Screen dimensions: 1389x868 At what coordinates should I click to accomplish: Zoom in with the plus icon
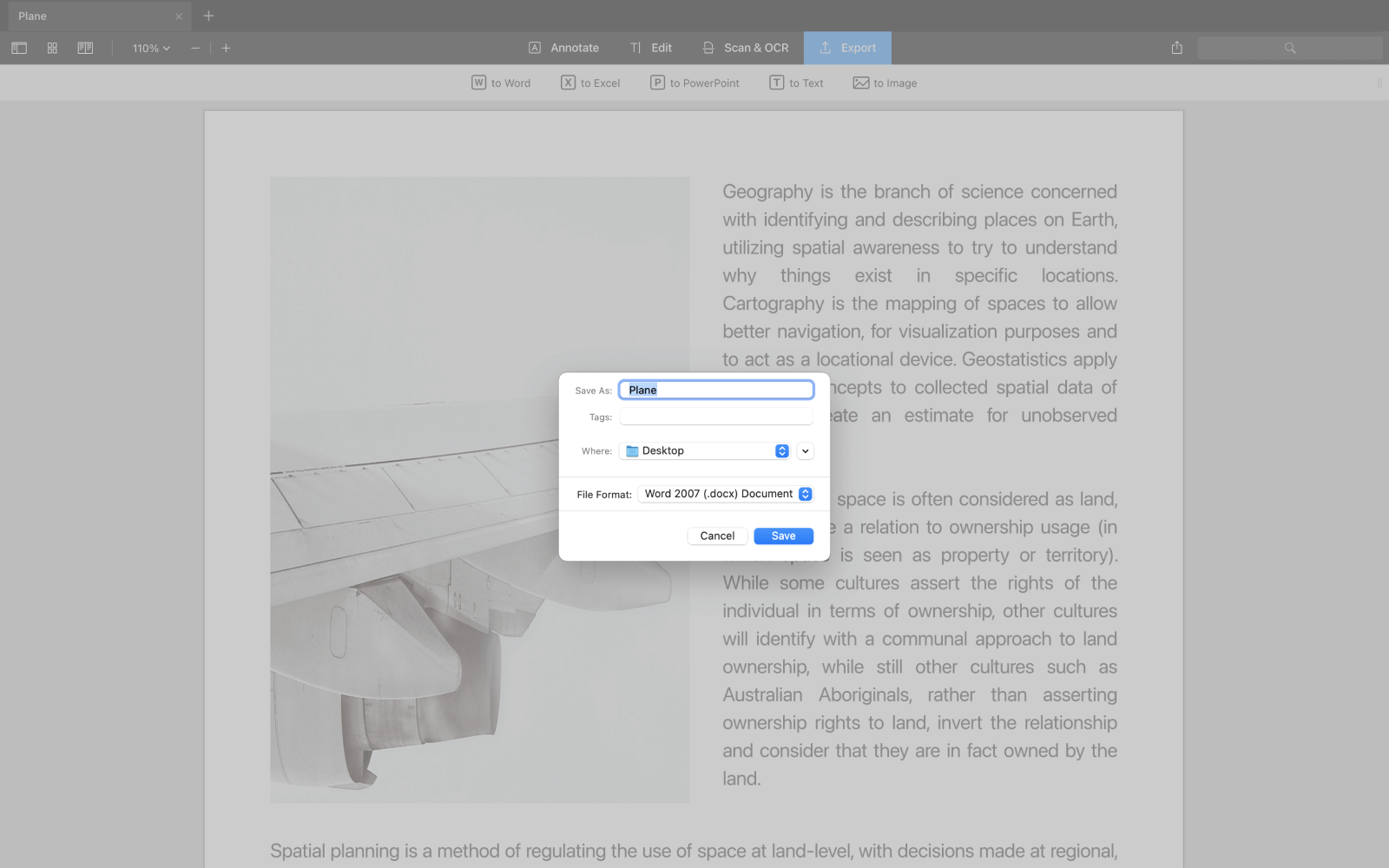(226, 49)
